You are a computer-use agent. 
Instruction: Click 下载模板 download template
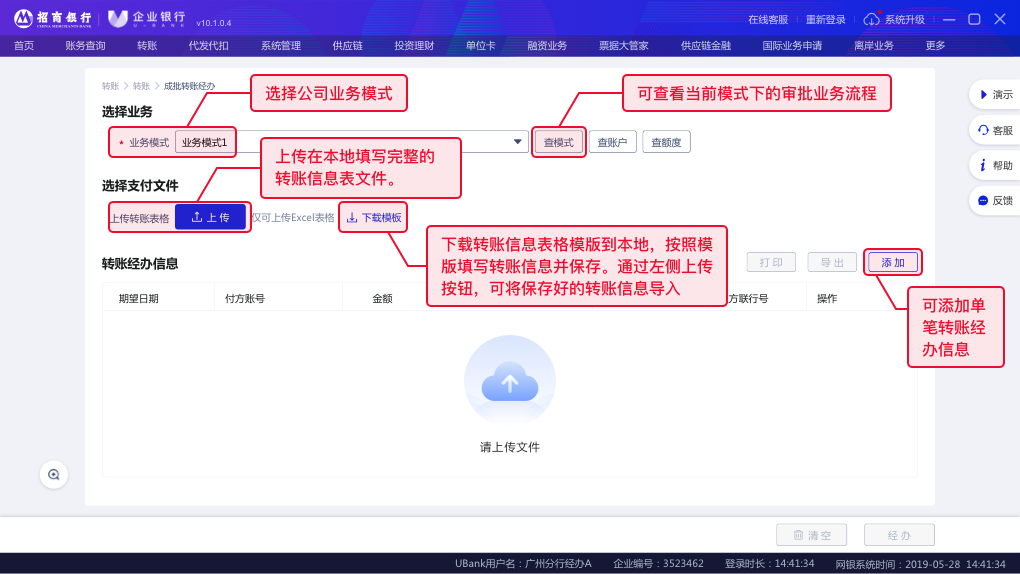coord(373,217)
